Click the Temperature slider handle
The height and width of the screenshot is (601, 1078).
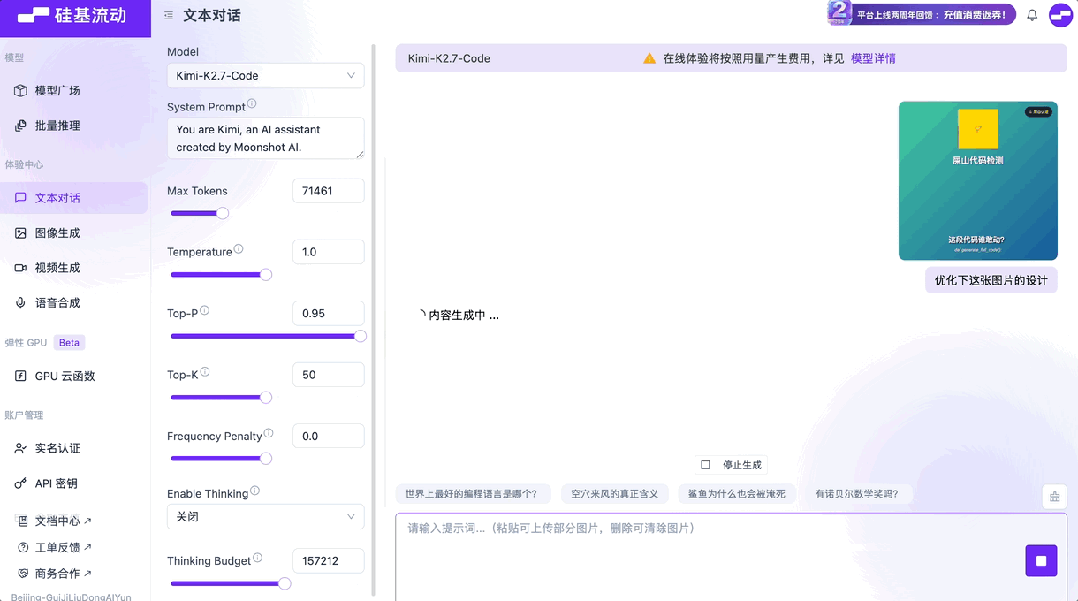pos(265,274)
